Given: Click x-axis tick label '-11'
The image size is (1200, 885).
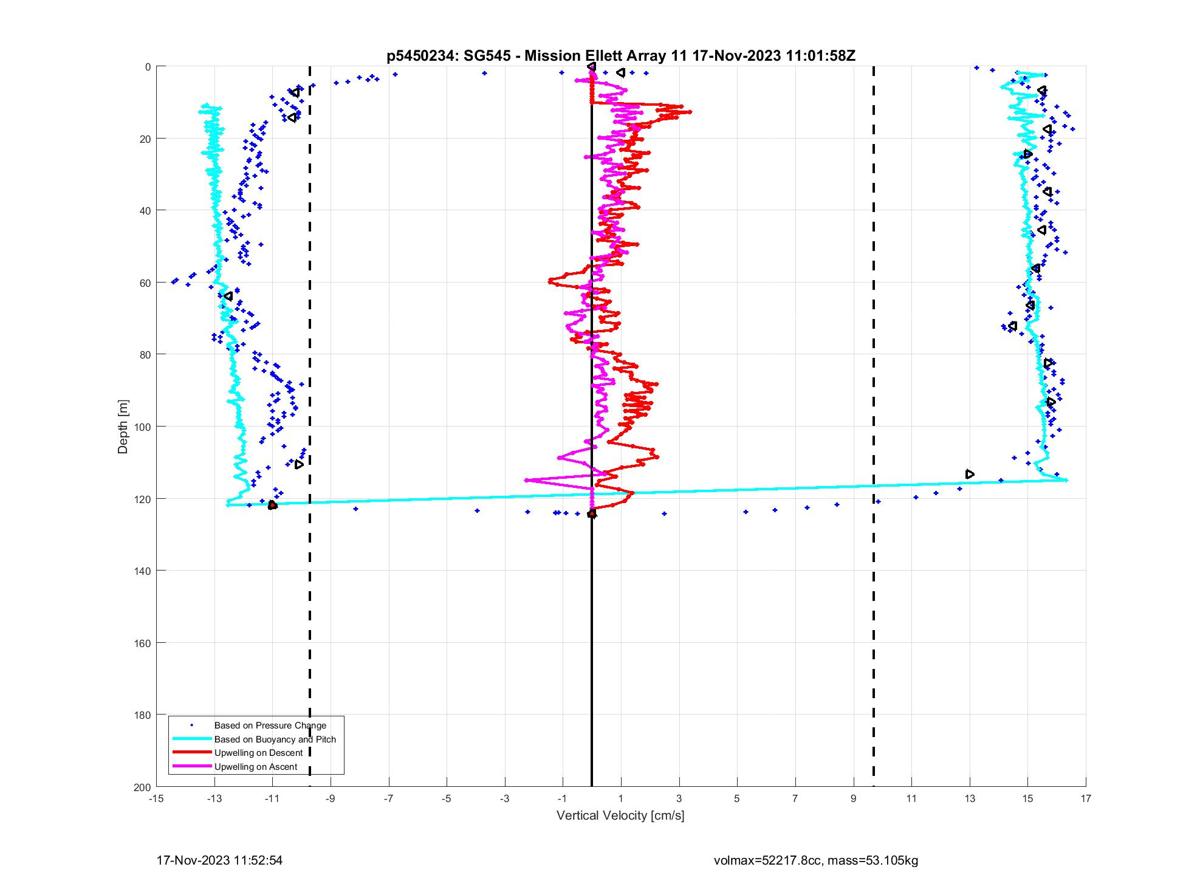Looking at the screenshot, I should (x=272, y=799).
